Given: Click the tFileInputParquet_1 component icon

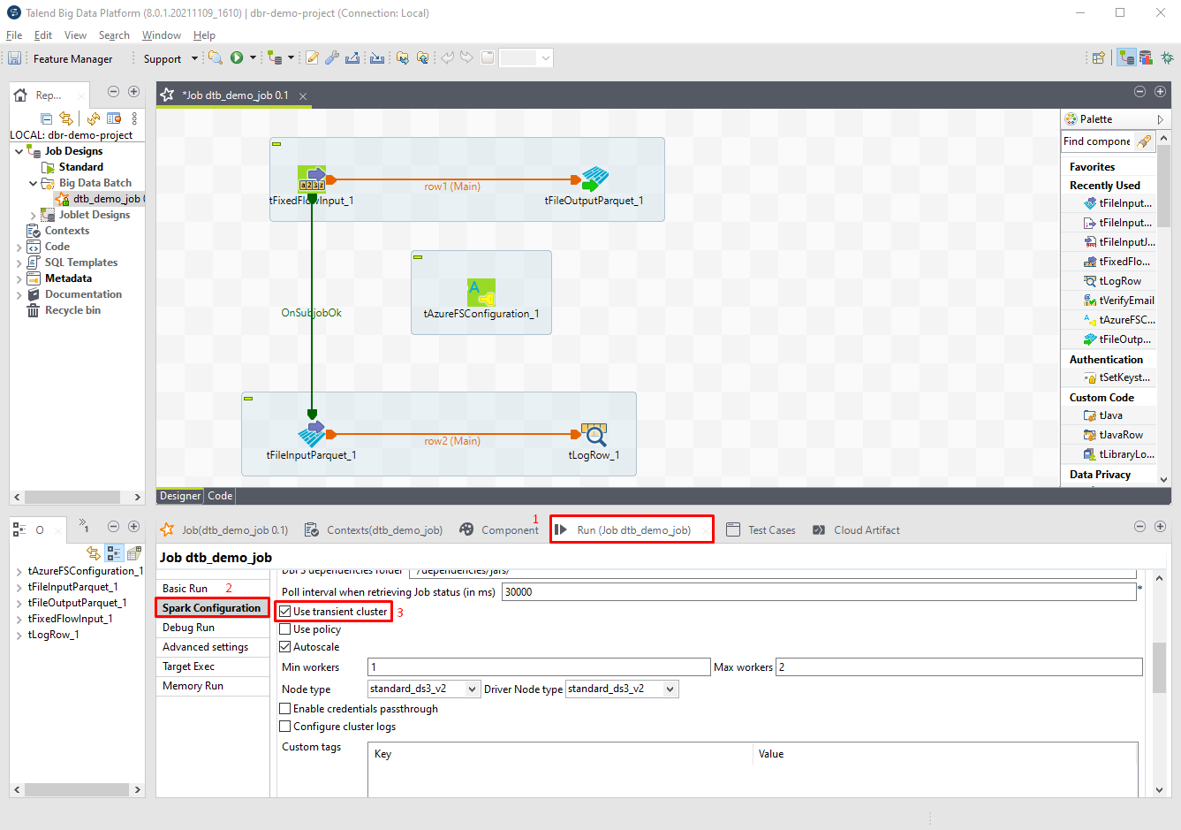Looking at the screenshot, I should tap(312, 434).
